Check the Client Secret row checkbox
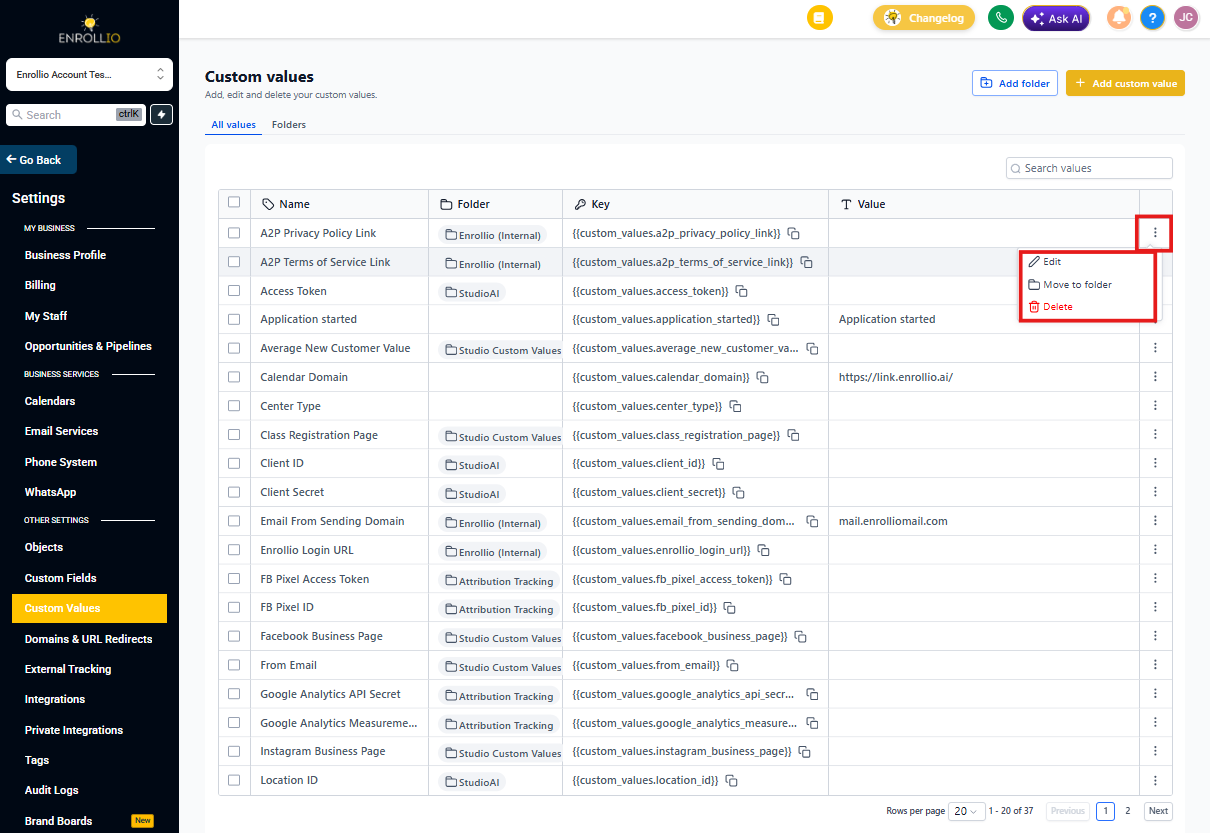Image resolution: width=1210 pixels, height=833 pixels. (x=234, y=492)
